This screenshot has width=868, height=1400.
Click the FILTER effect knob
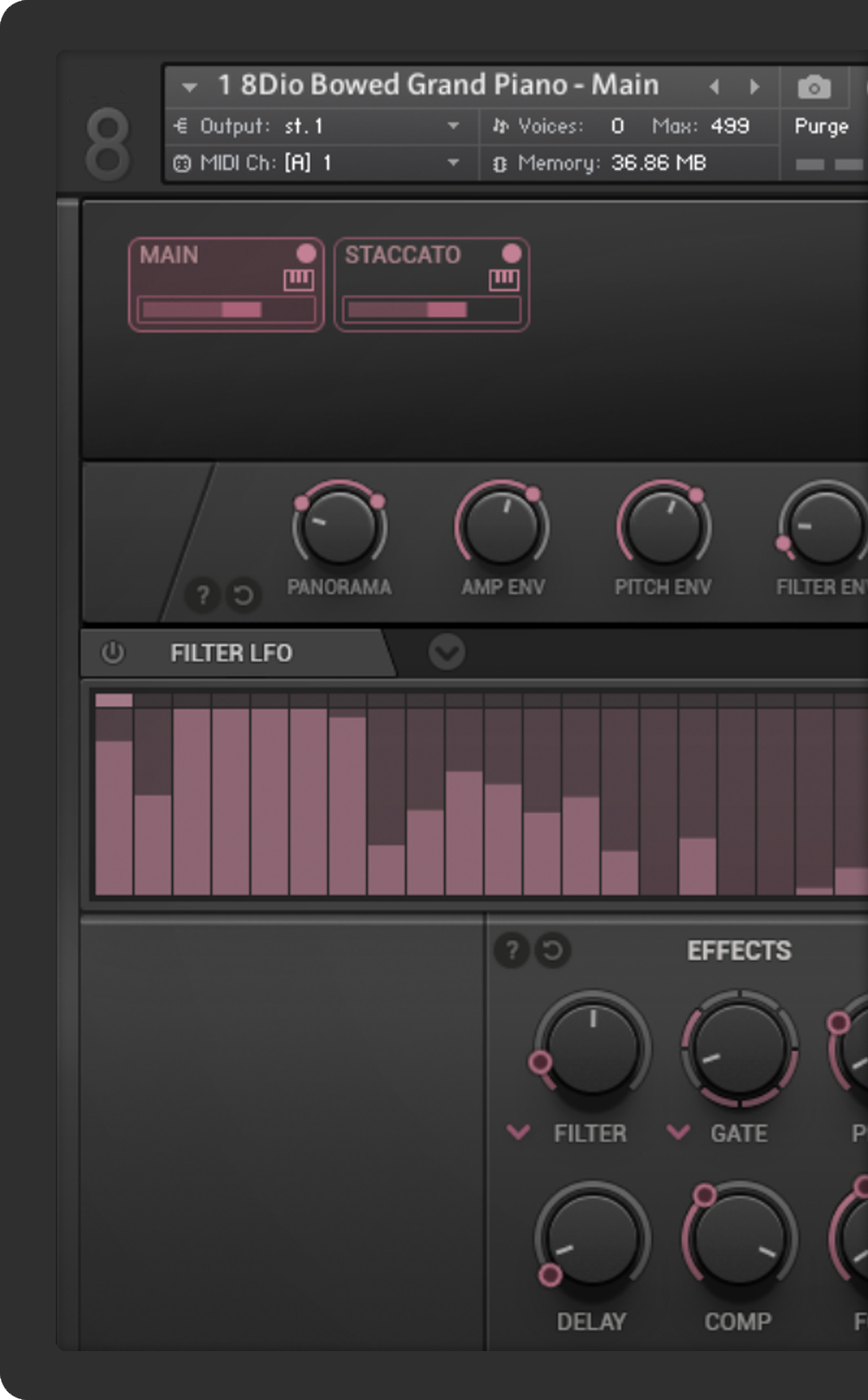pos(591,1049)
